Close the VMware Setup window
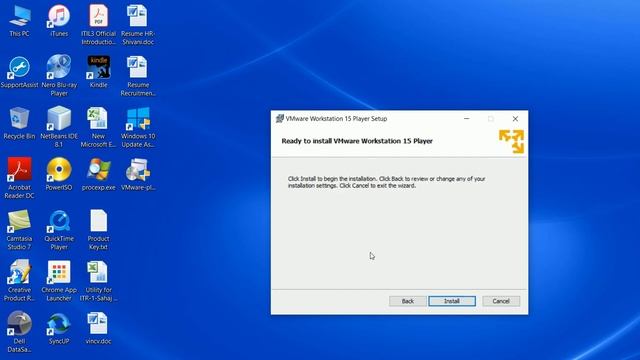The width and height of the screenshot is (640, 360). [x=515, y=118]
